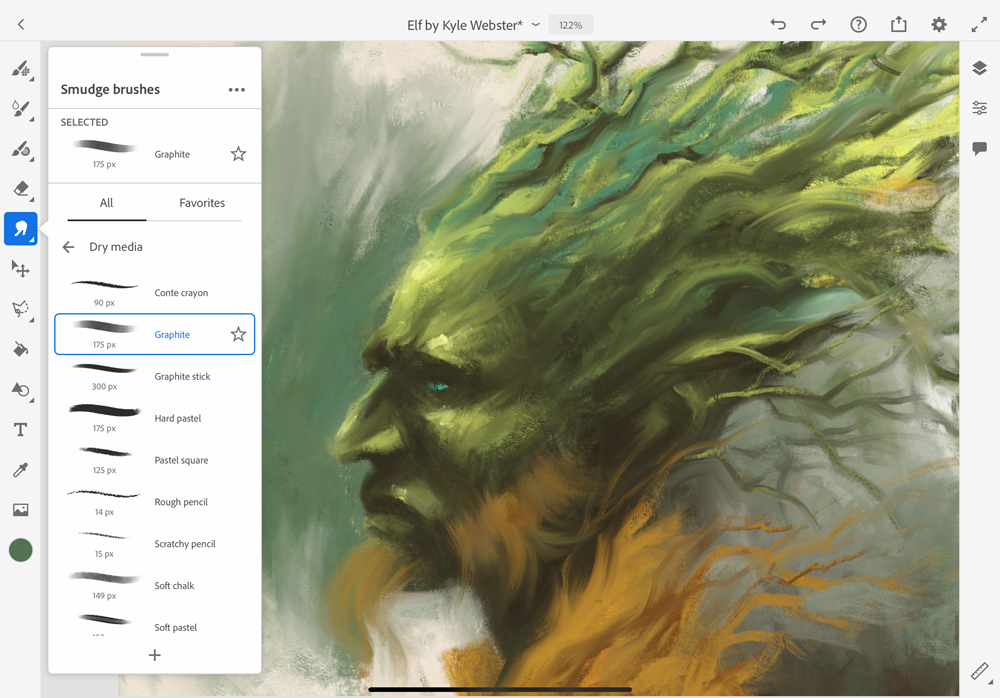Redo the last action
The image size is (1000, 698).
pyautogui.click(x=818, y=24)
